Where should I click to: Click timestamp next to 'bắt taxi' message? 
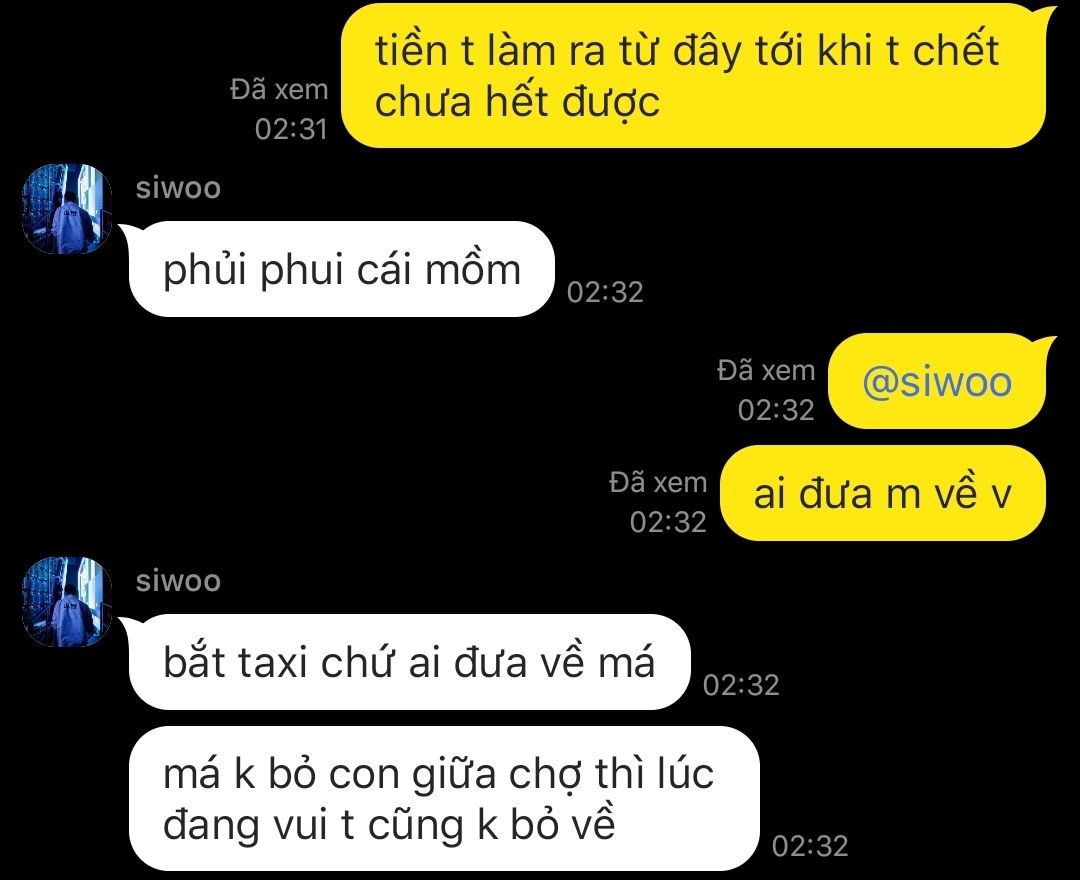(x=741, y=685)
